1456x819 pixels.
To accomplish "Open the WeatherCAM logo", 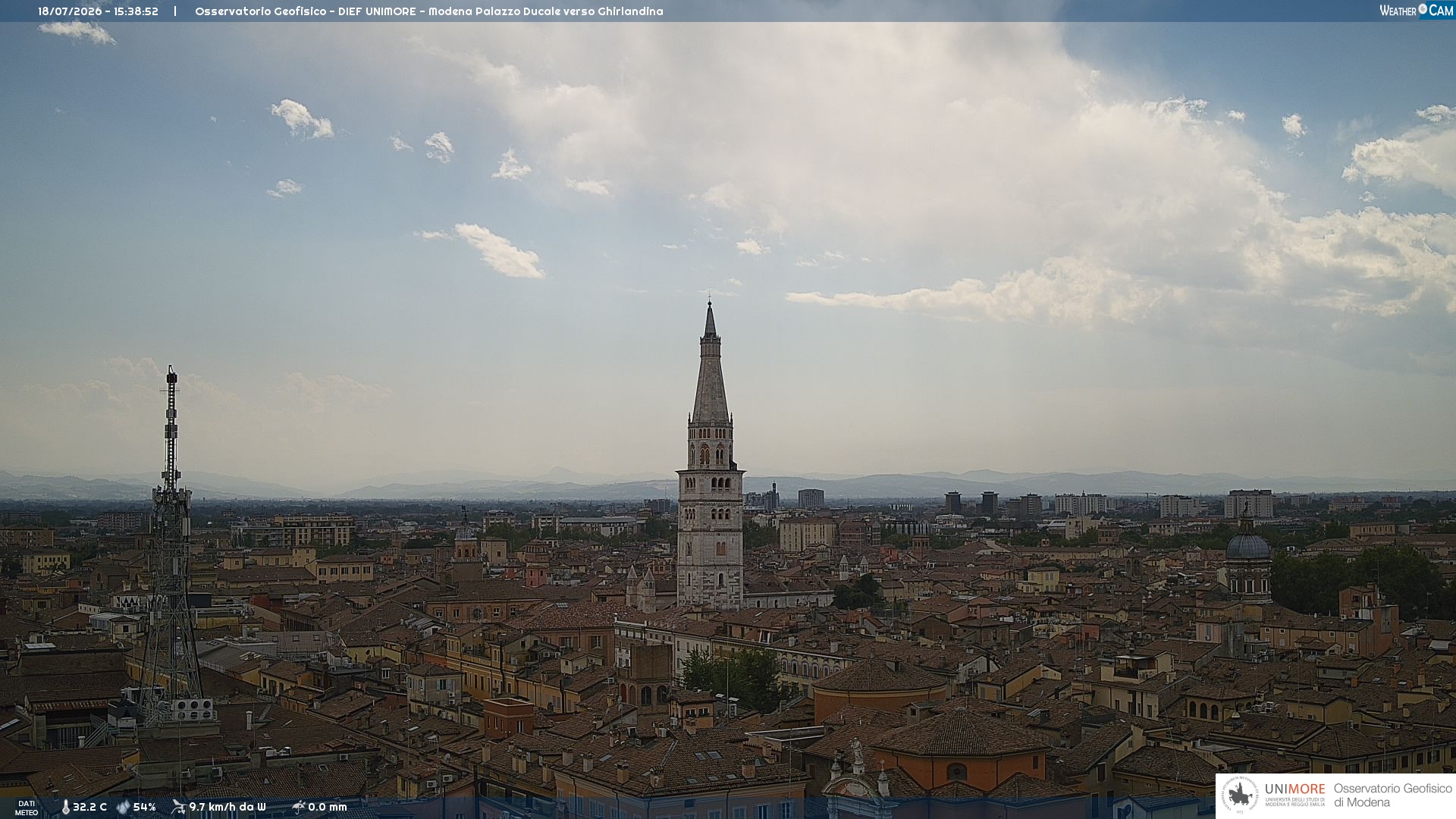I will [1417, 11].
